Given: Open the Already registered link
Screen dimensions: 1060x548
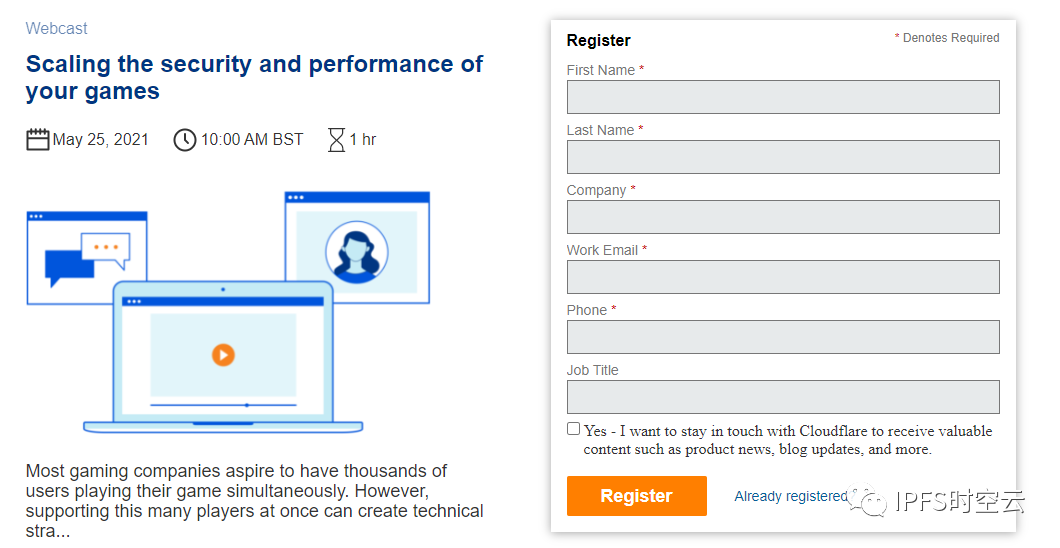Looking at the screenshot, I should (791, 496).
